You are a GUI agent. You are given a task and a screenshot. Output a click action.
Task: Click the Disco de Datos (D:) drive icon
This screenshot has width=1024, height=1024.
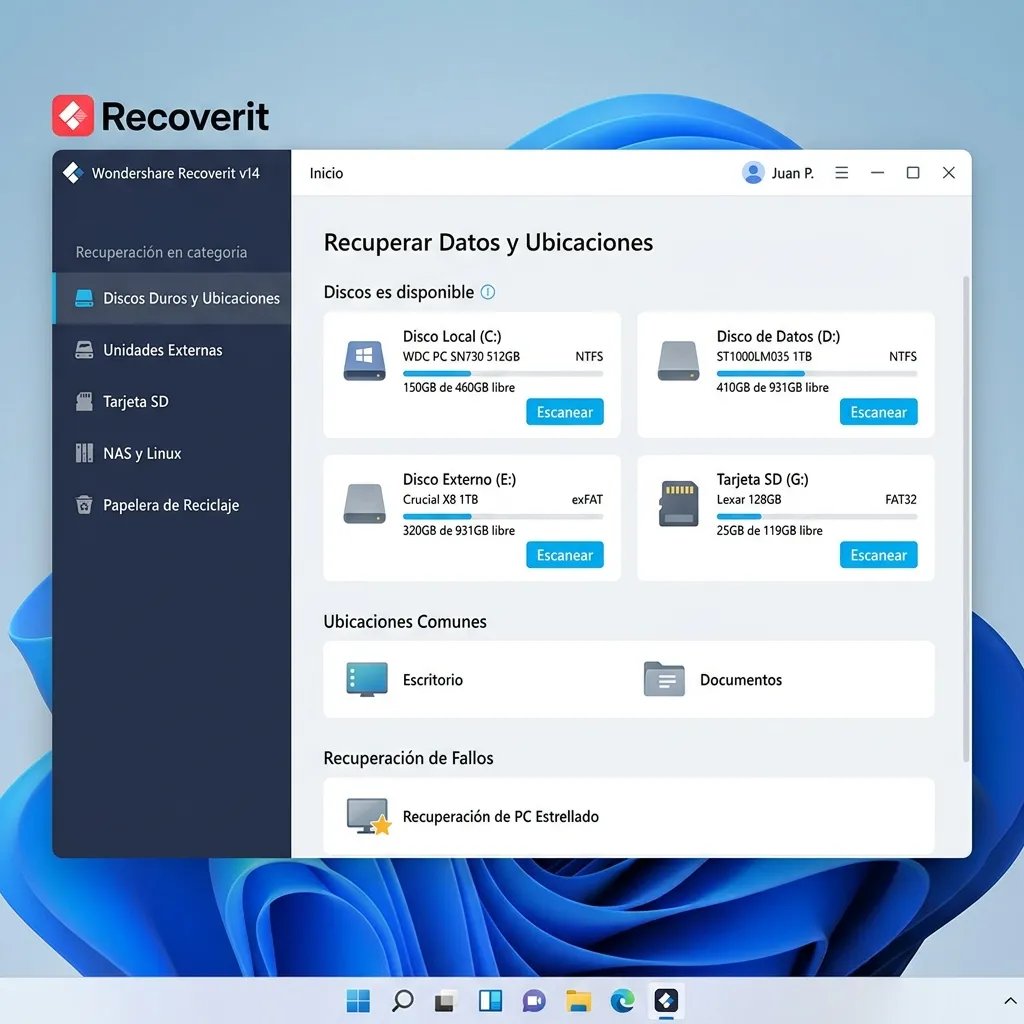point(679,360)
